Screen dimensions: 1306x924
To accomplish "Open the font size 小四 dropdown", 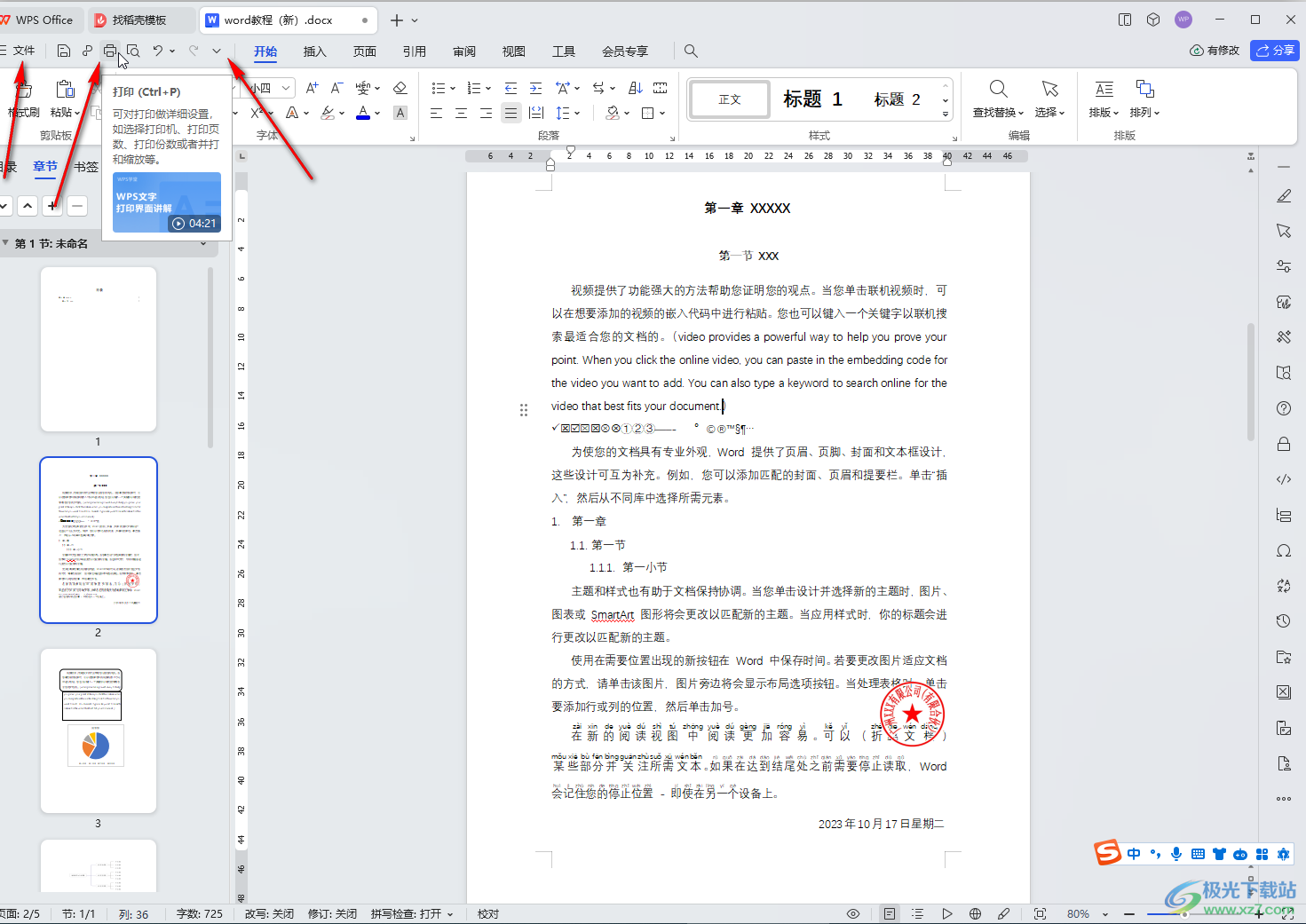I will [x=286, y=88].
